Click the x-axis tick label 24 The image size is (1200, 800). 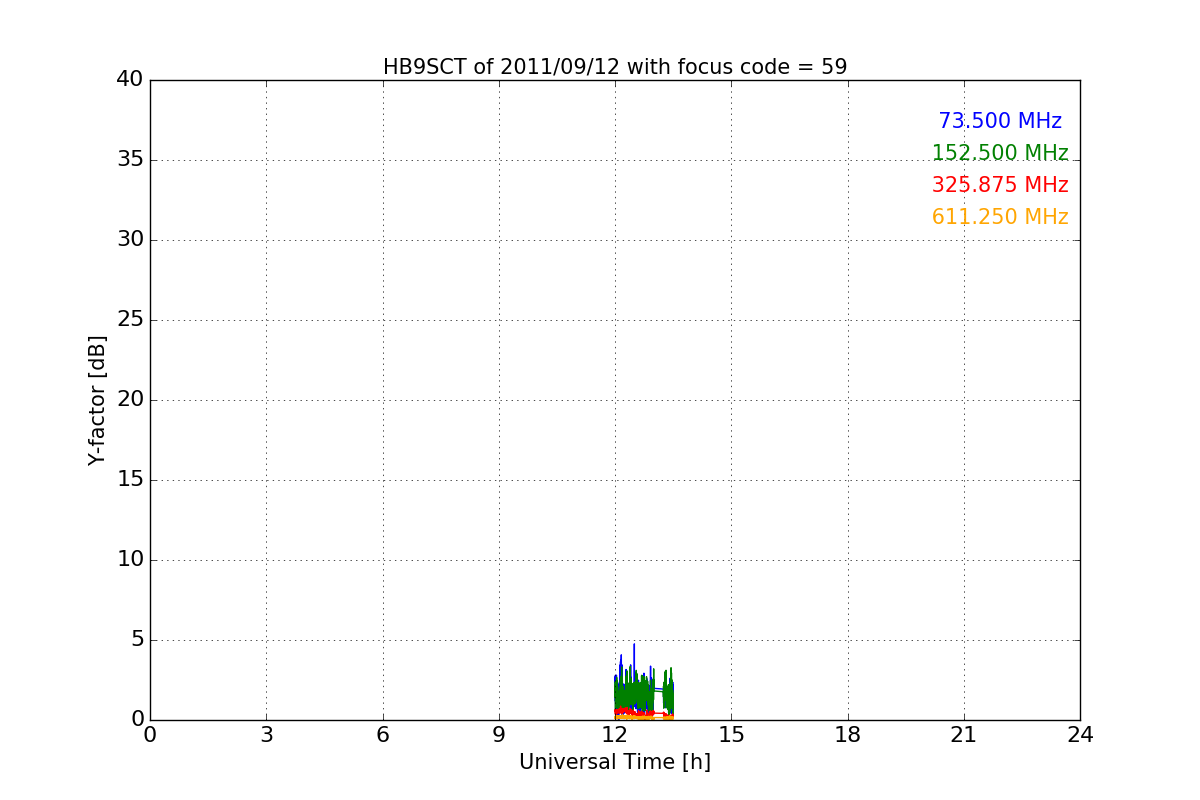[x=1080, y=735]
